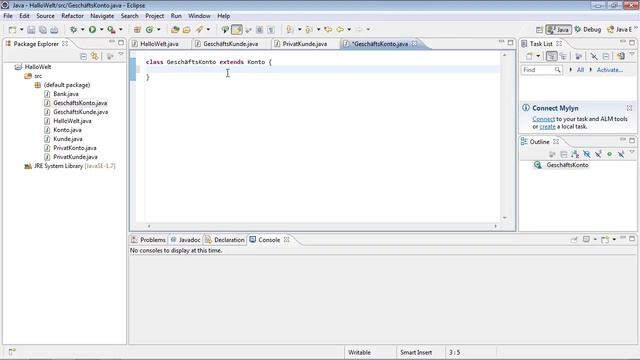Open the Declaration tab
Screen dimensions: 640x360
pyautogui.click(x=225, y=240)
